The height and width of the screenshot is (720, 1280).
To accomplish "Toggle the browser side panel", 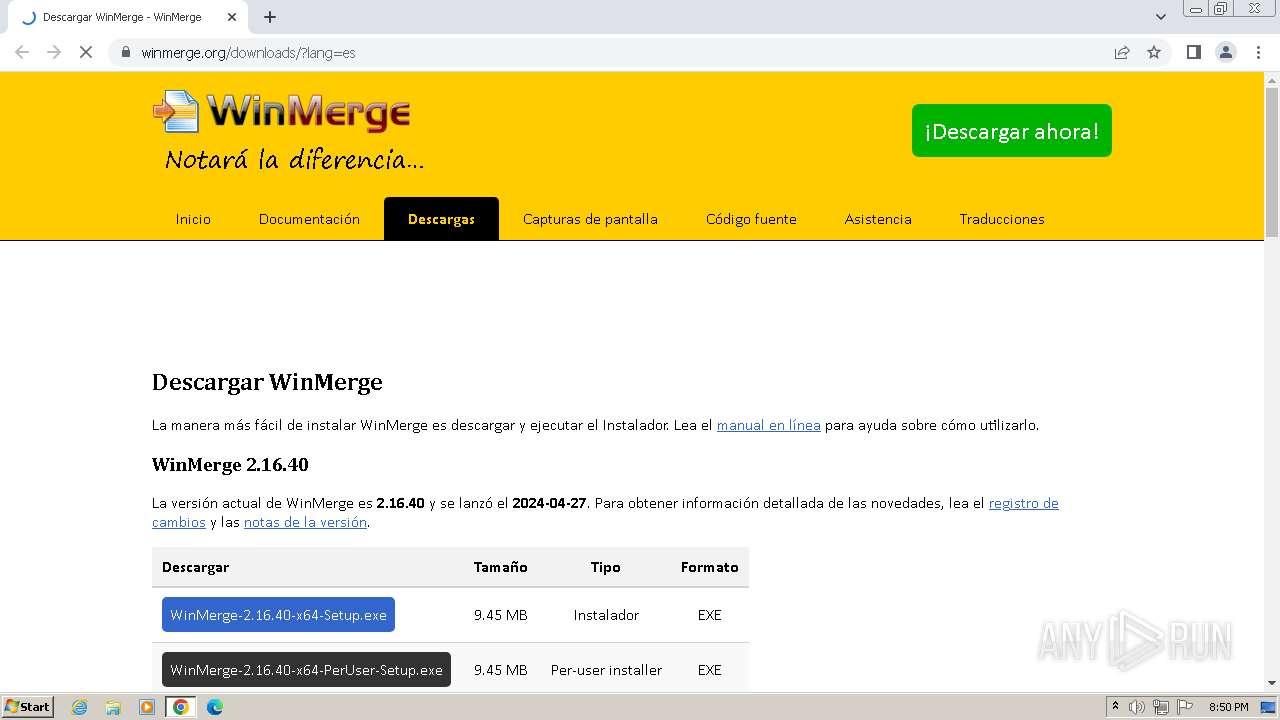I will 1193,52.
